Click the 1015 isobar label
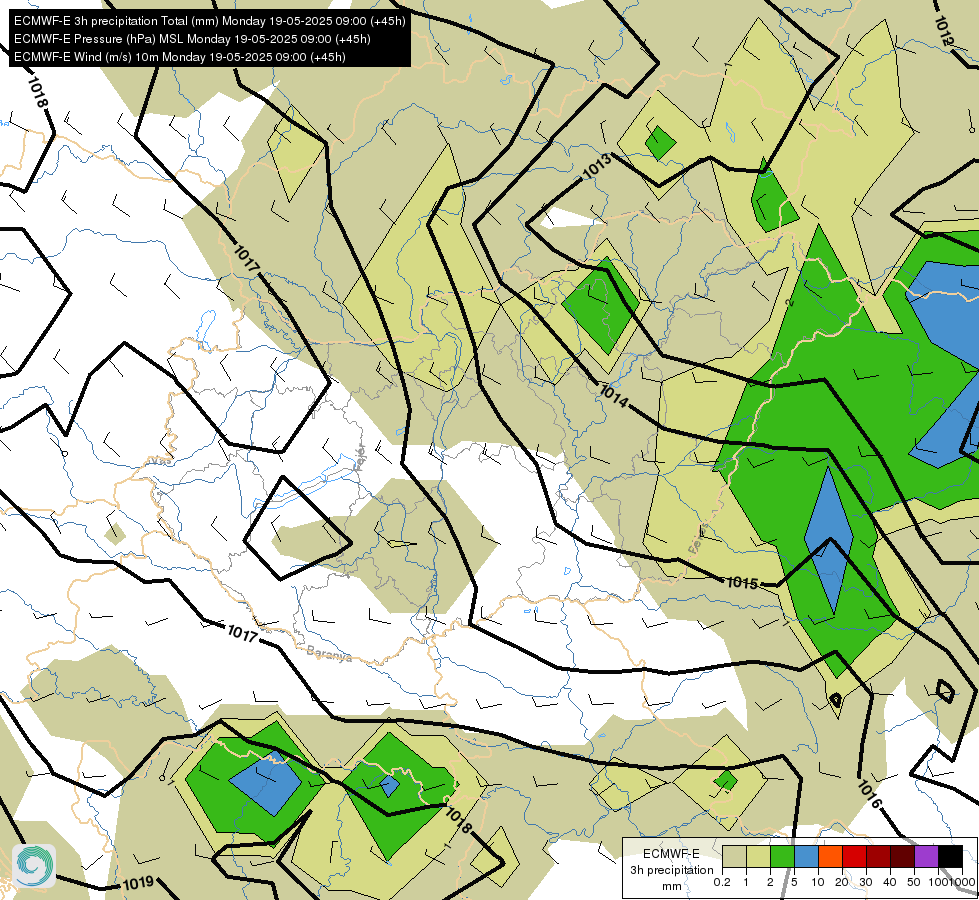 click(742, 583)
